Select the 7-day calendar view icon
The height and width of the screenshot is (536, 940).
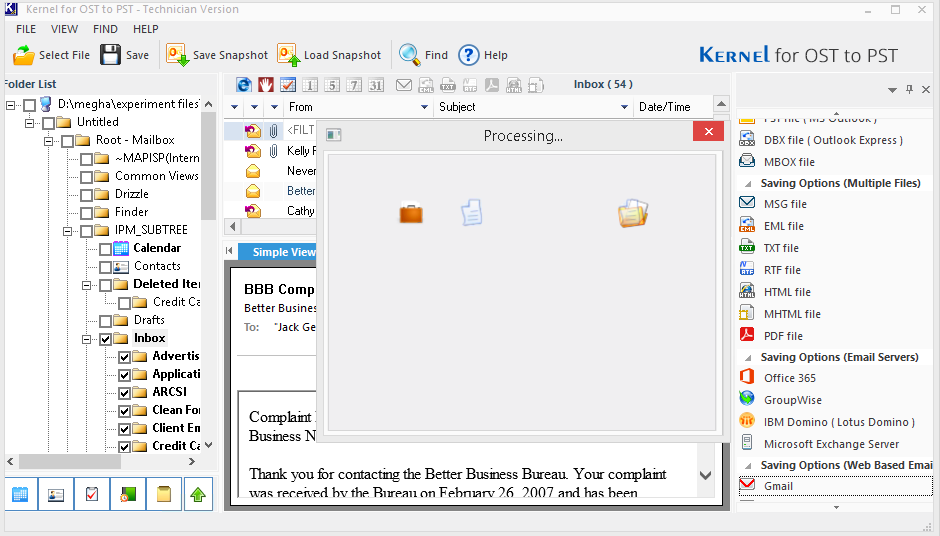354,85
